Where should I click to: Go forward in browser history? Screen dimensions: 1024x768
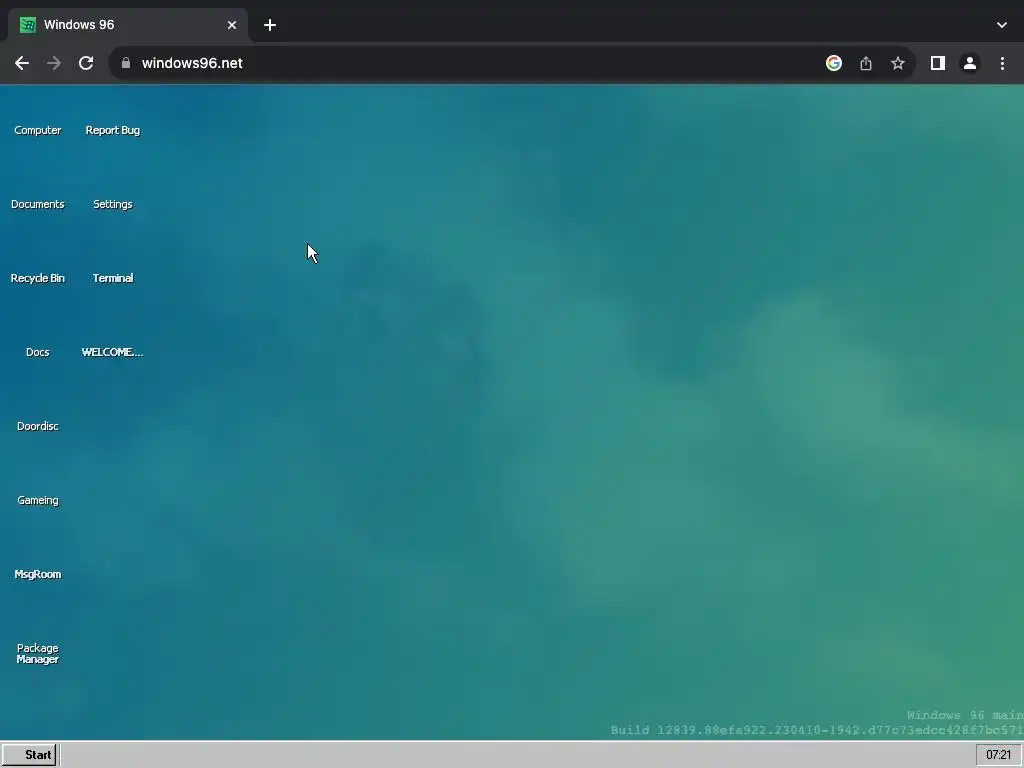click(x=54, y=63)
